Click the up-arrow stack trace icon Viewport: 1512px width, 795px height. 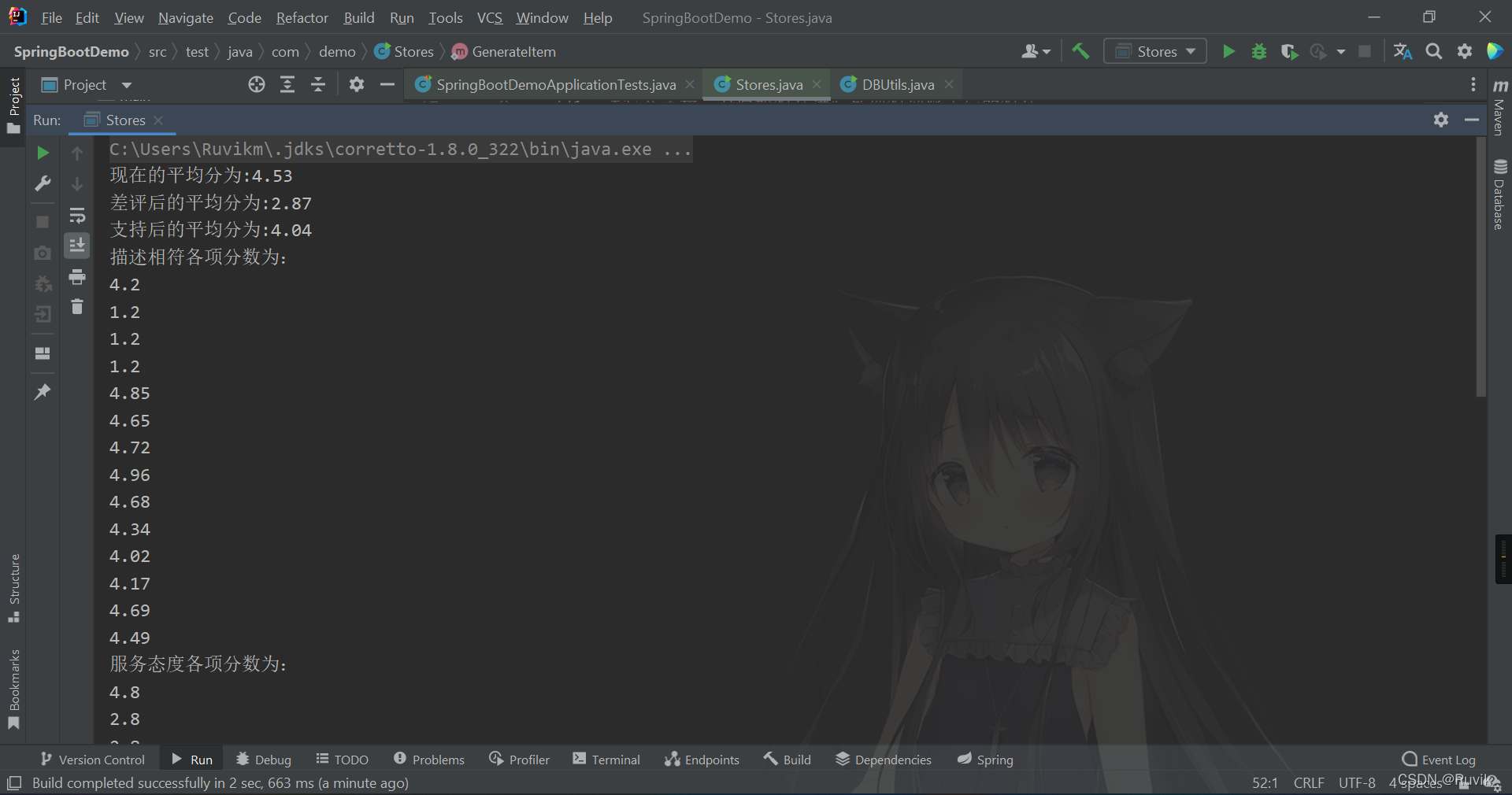pyautogui.click(x=77, y=153)
